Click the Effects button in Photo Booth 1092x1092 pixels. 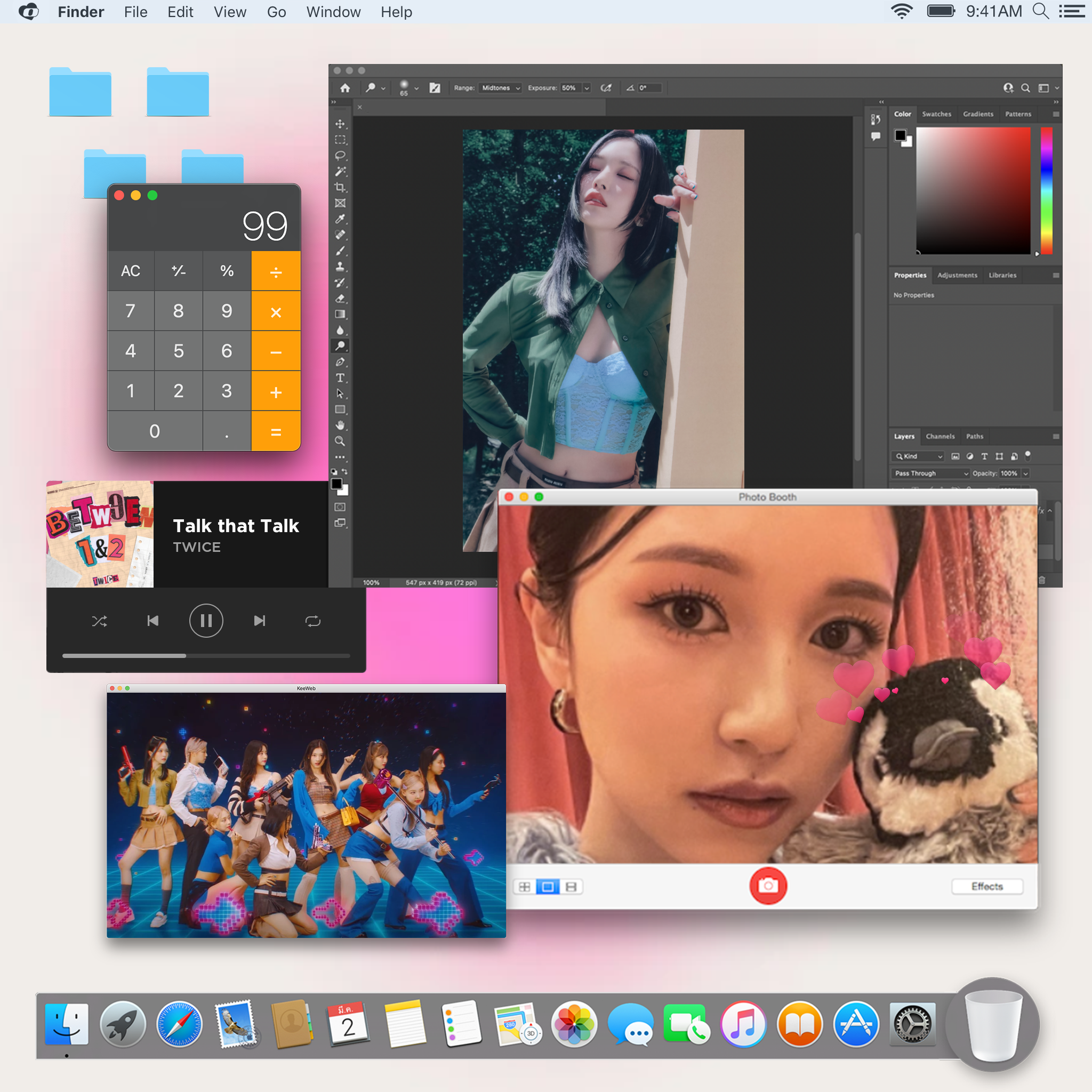coord(986,886)
